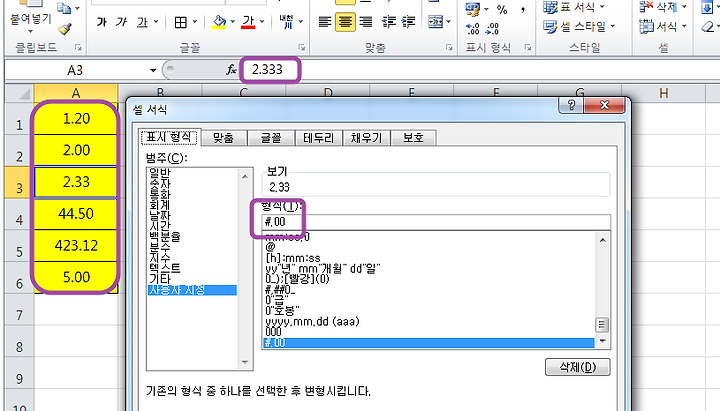Open the clipboard group dialog launcher
Viewport: 720px width, 411px height.
[78, 47]
